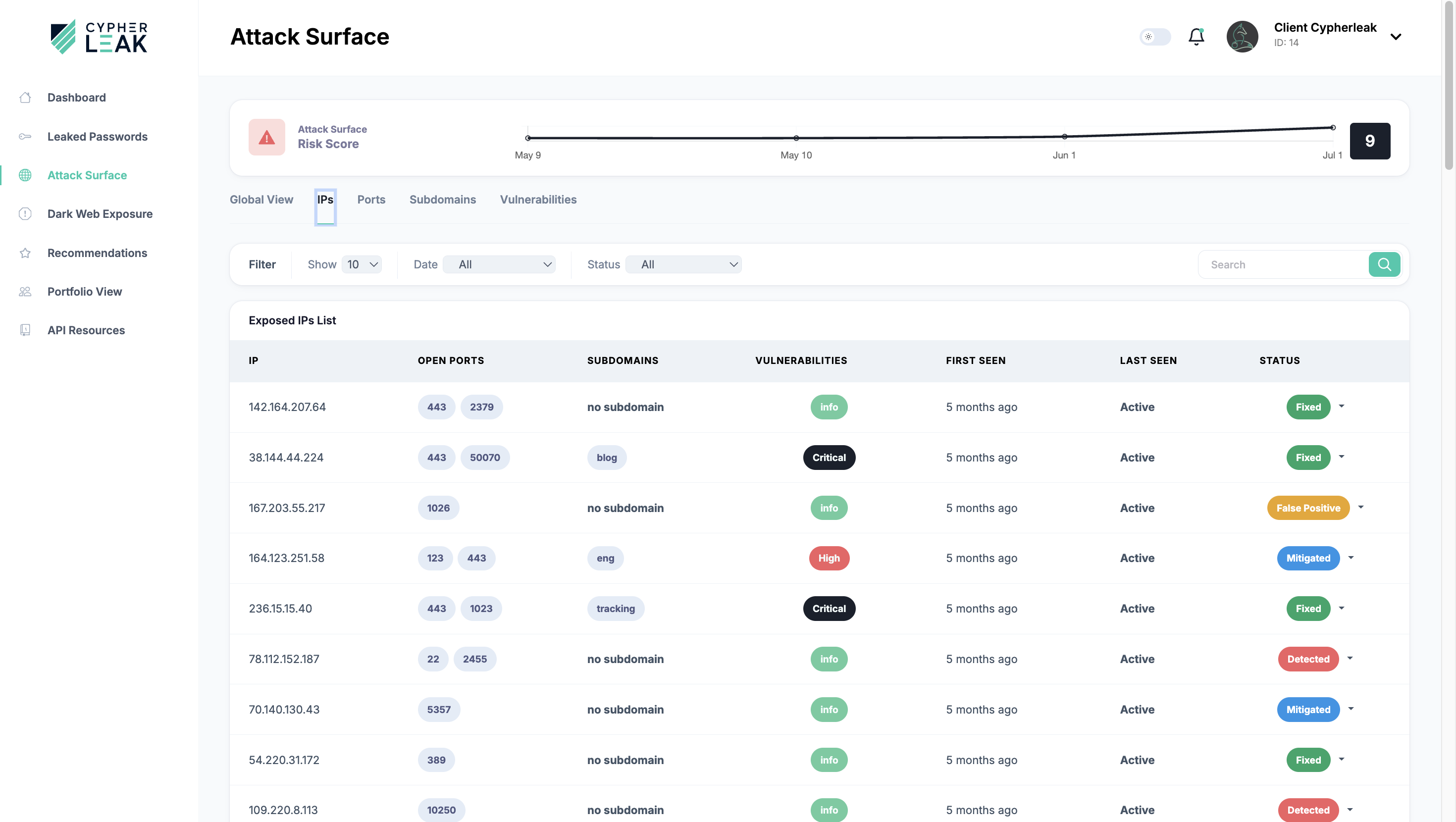The image size is (1456, 822).
Task: Toggle the dark mode switch
Action: click(x=1155, y=36)
